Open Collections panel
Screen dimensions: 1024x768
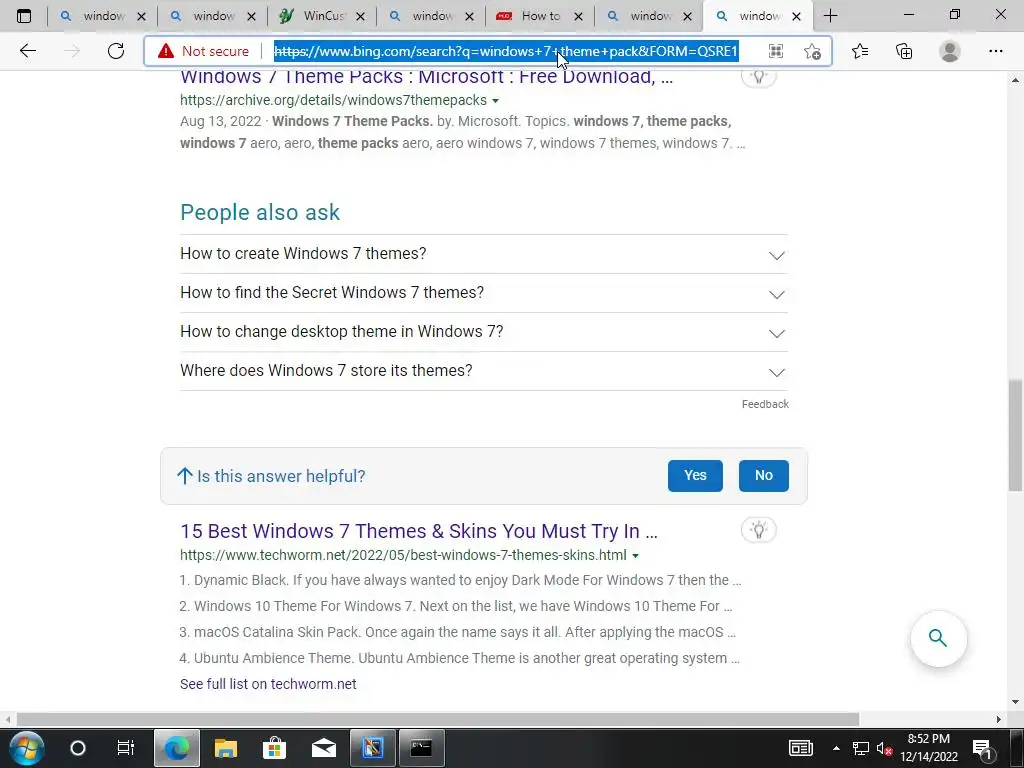(904, 51)
